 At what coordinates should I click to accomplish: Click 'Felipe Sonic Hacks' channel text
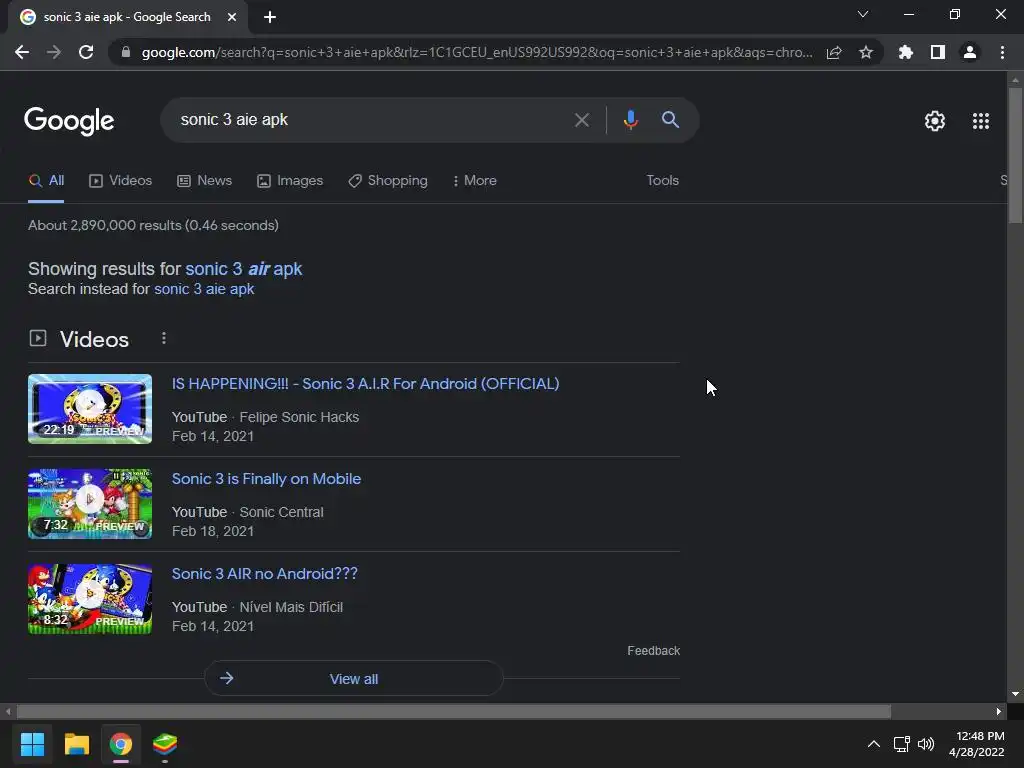[x=299, y=417]
